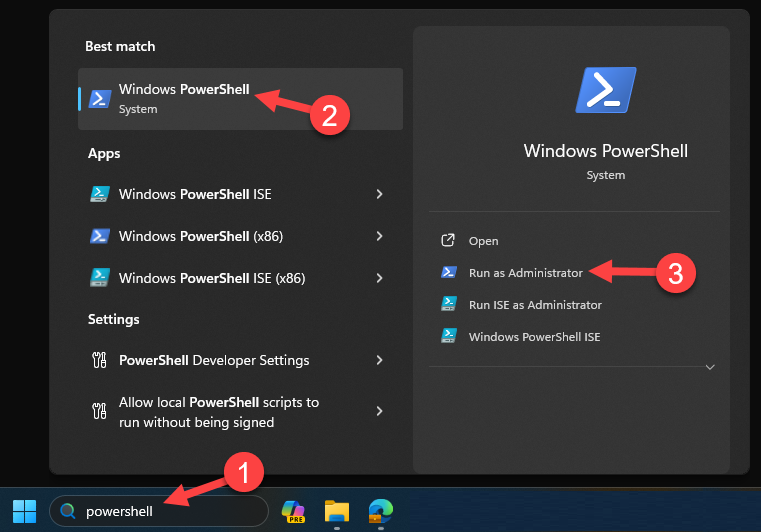Click the Run as Administrator PowerShell icon
761x532 pixels.
click(448, 272)
